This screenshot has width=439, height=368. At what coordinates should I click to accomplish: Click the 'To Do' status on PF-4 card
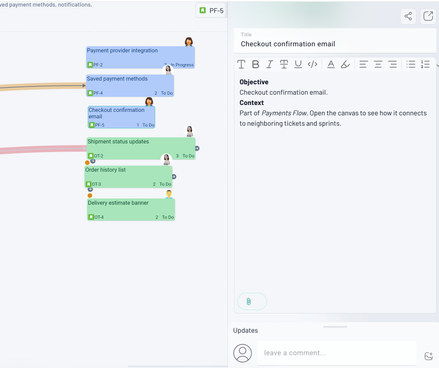point(167,93)
